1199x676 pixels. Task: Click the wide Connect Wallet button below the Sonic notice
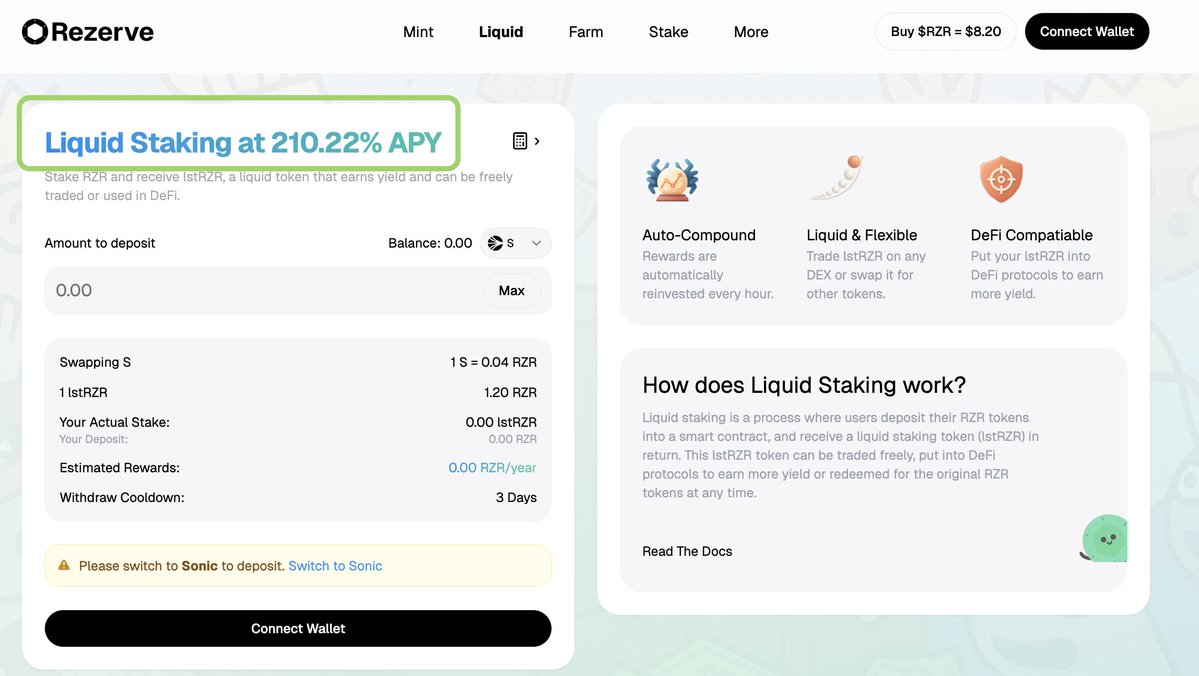point(298,629)
